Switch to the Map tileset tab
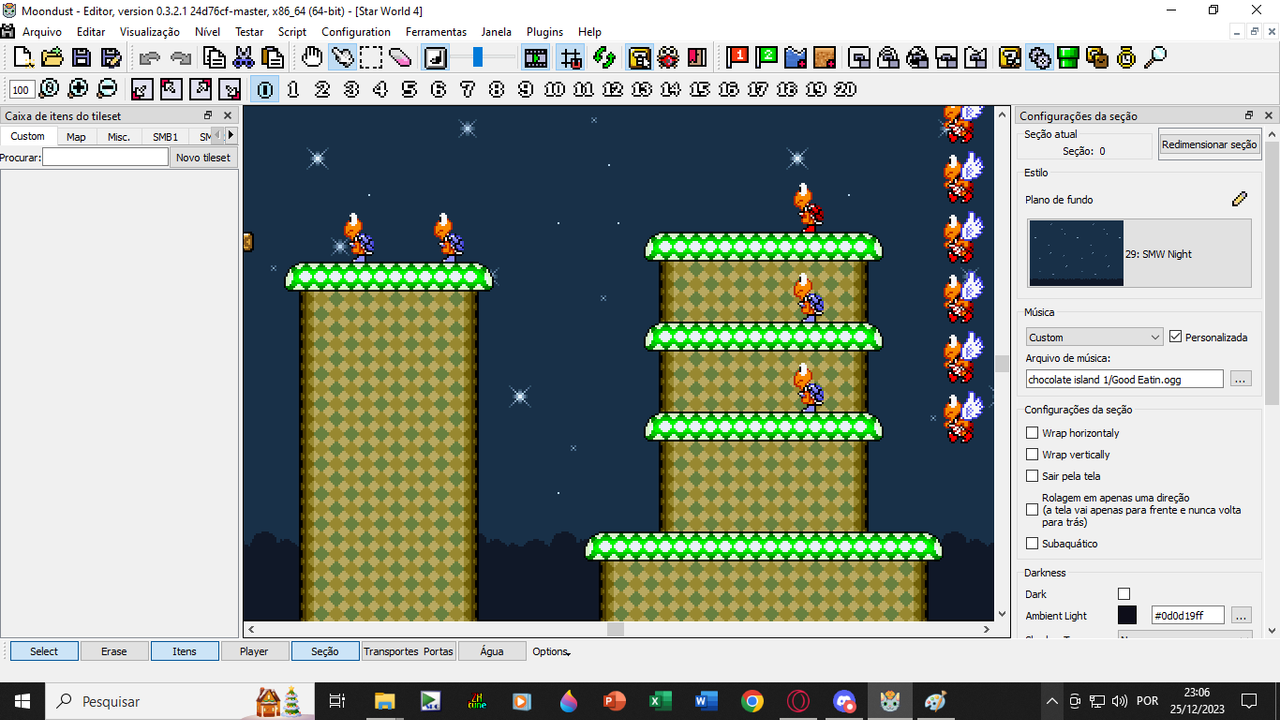This screenshot has height=720, width=1280. click(x=76, y=137)
